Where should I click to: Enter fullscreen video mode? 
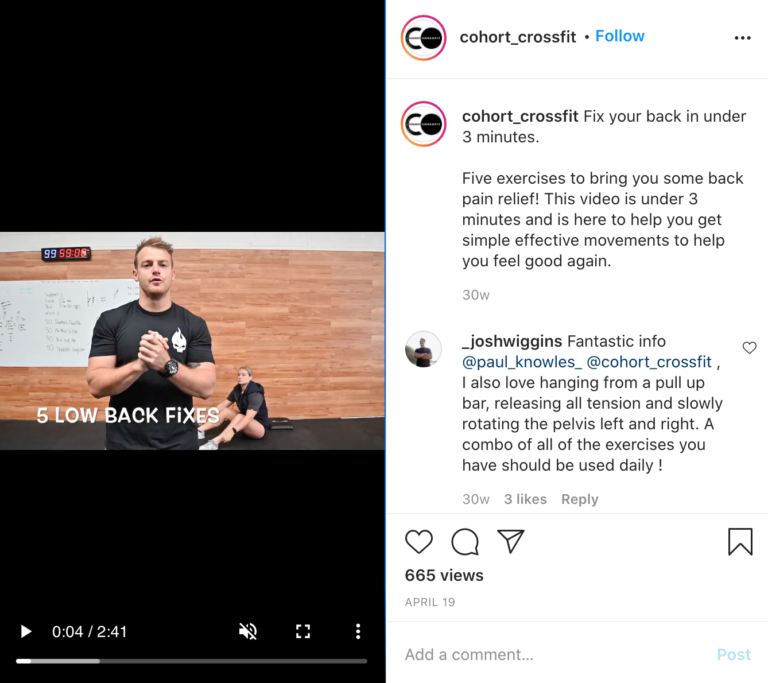point(303,631)
